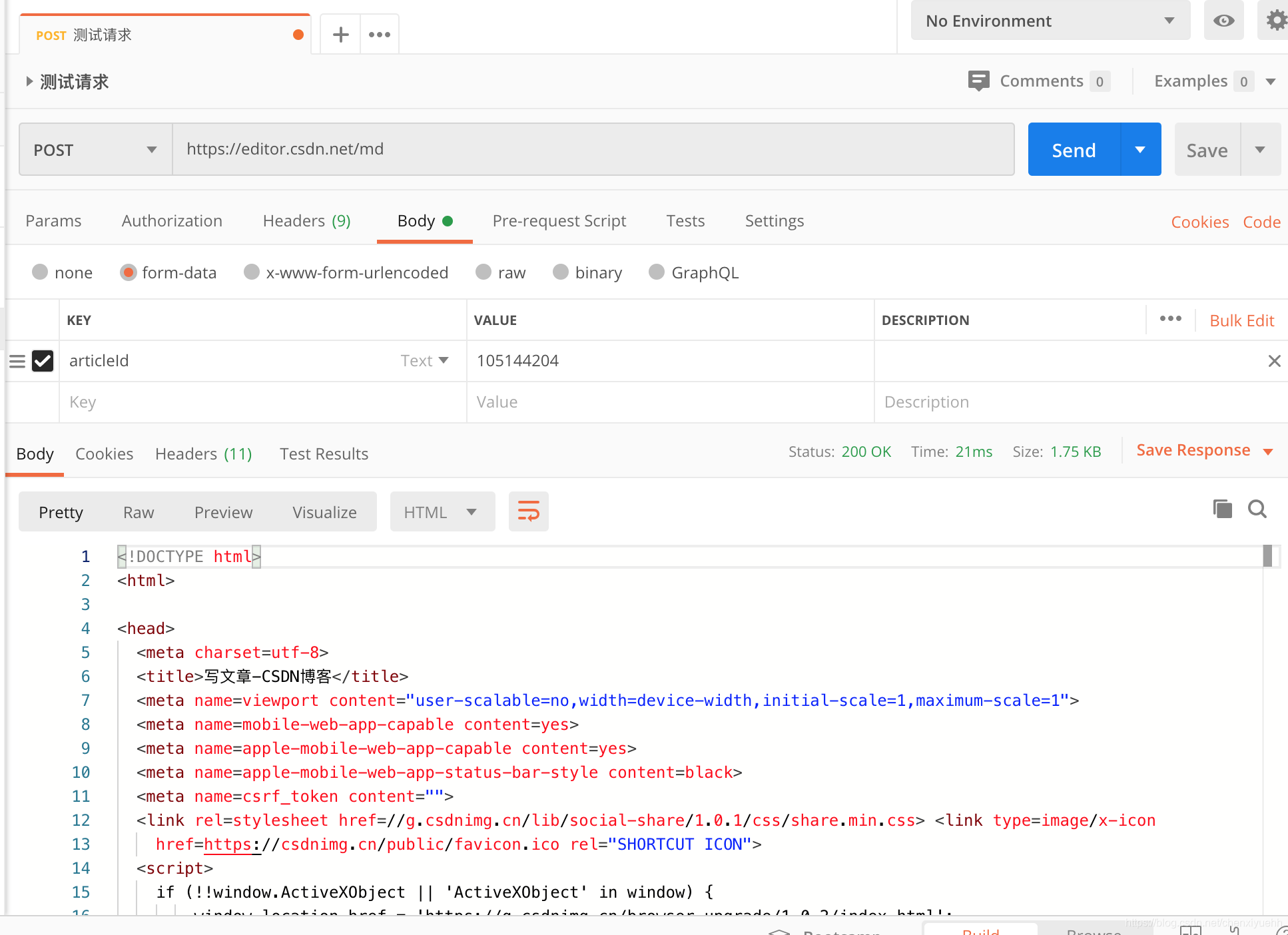Switch response view to Visualize
This screenshot has height=935, width=1288.
pos(324,512)
